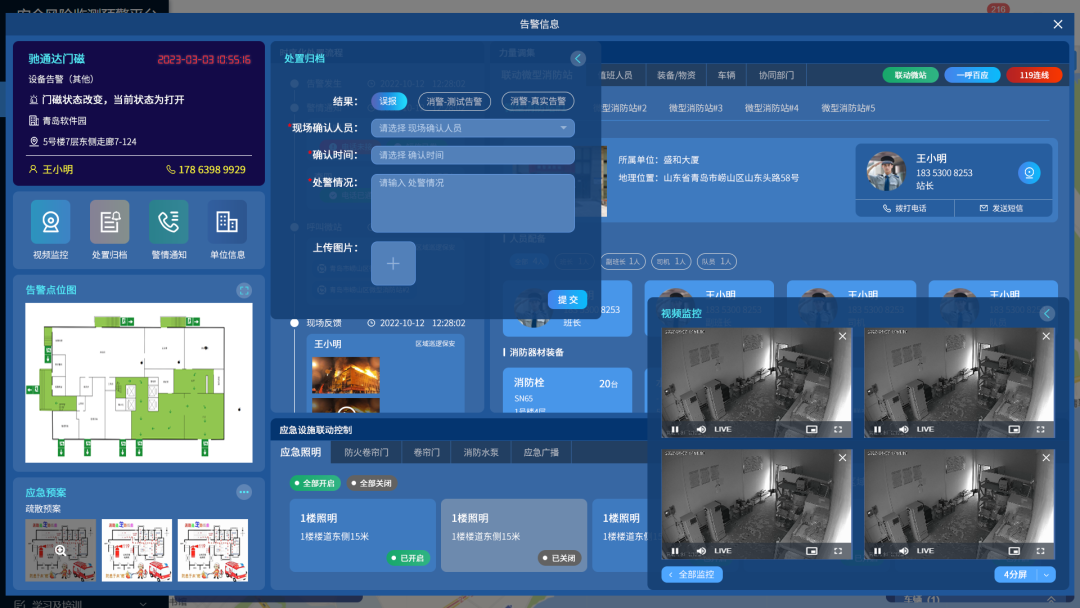The width and height of the screenshot is (1080, 608).
Task: Open the 视频监控 camera icon
Action: [50, 222]
